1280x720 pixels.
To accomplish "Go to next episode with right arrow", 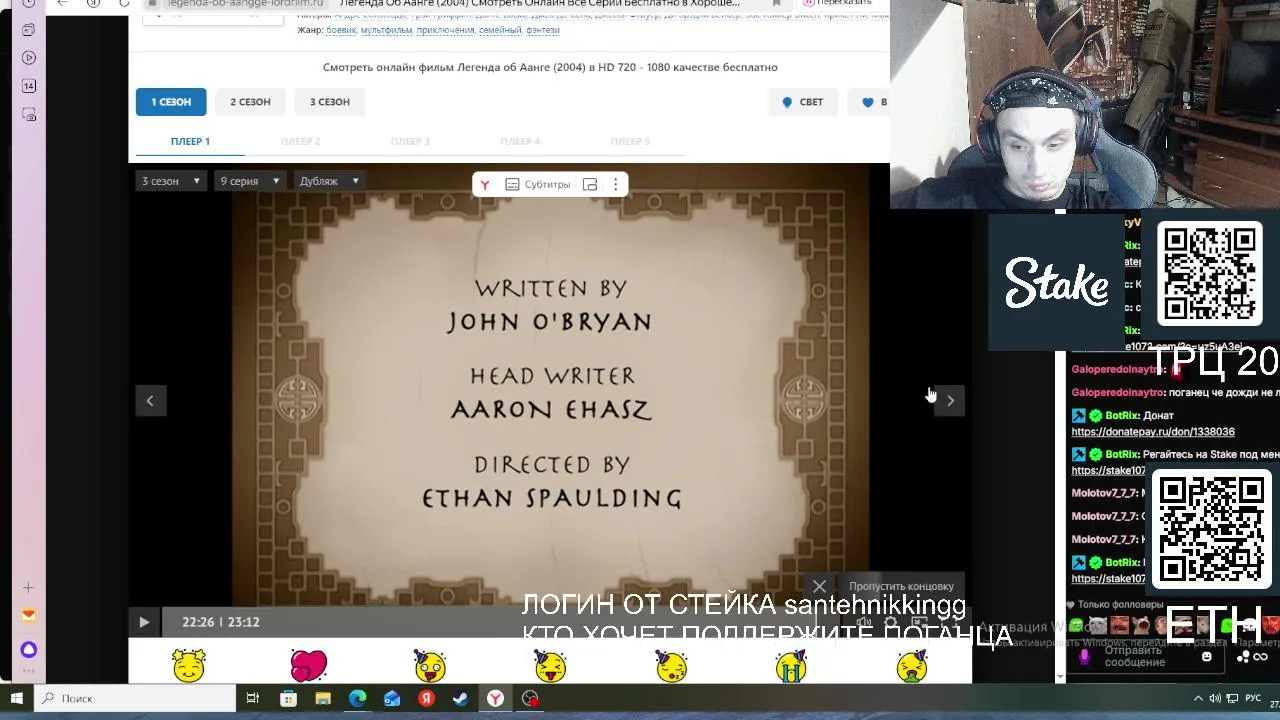I will [950, 401].
